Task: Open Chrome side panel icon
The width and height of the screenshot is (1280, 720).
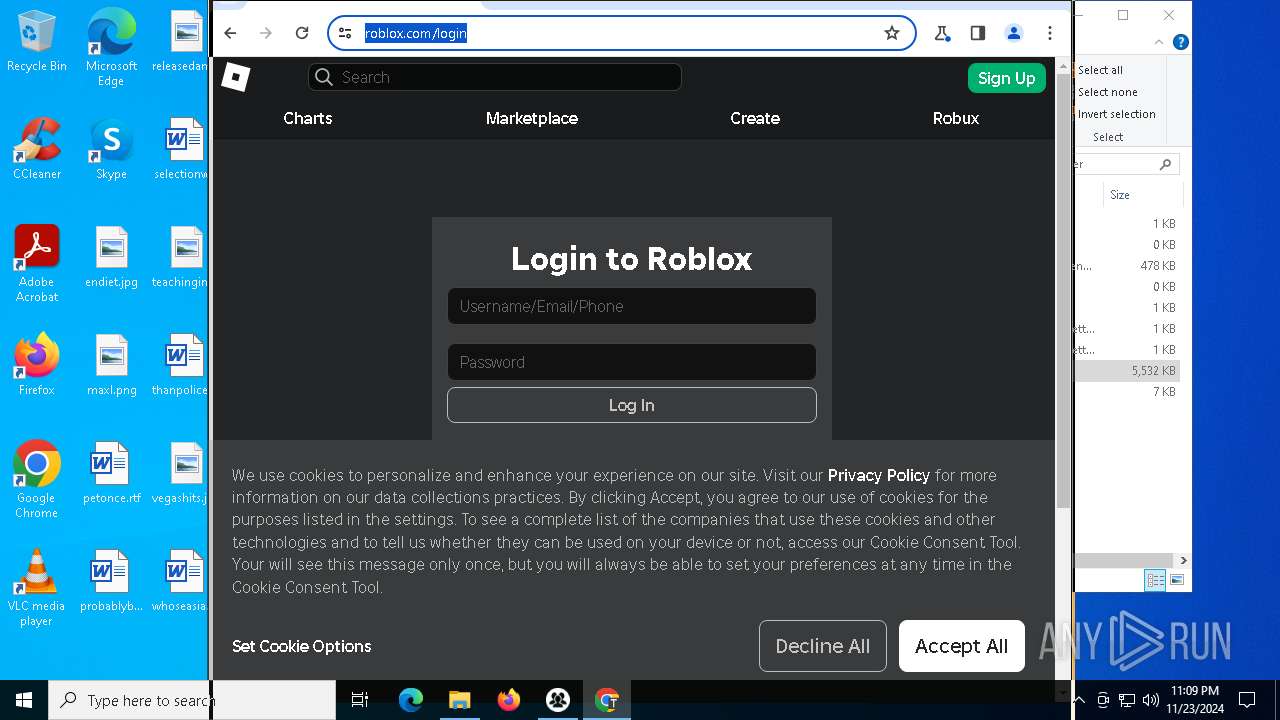Action: tap(978, 33)
